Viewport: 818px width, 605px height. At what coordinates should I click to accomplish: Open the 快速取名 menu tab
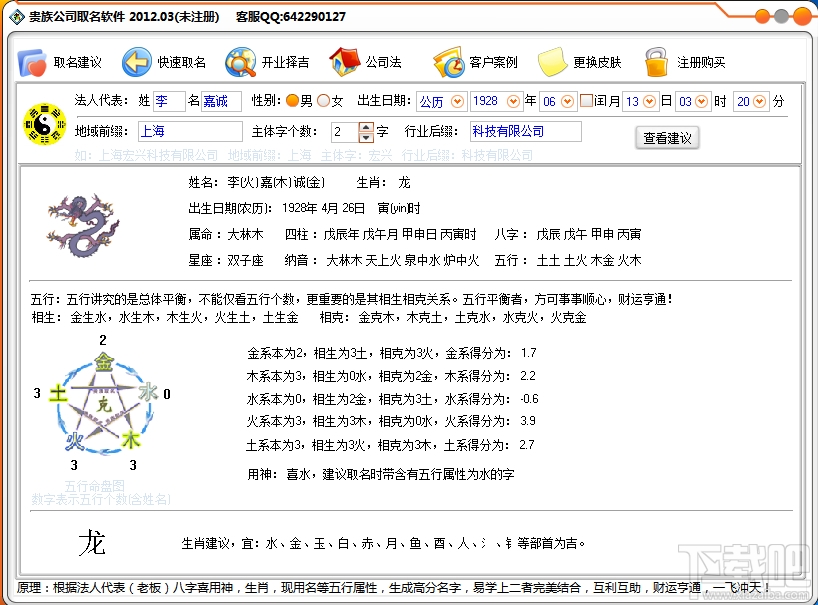182,63
